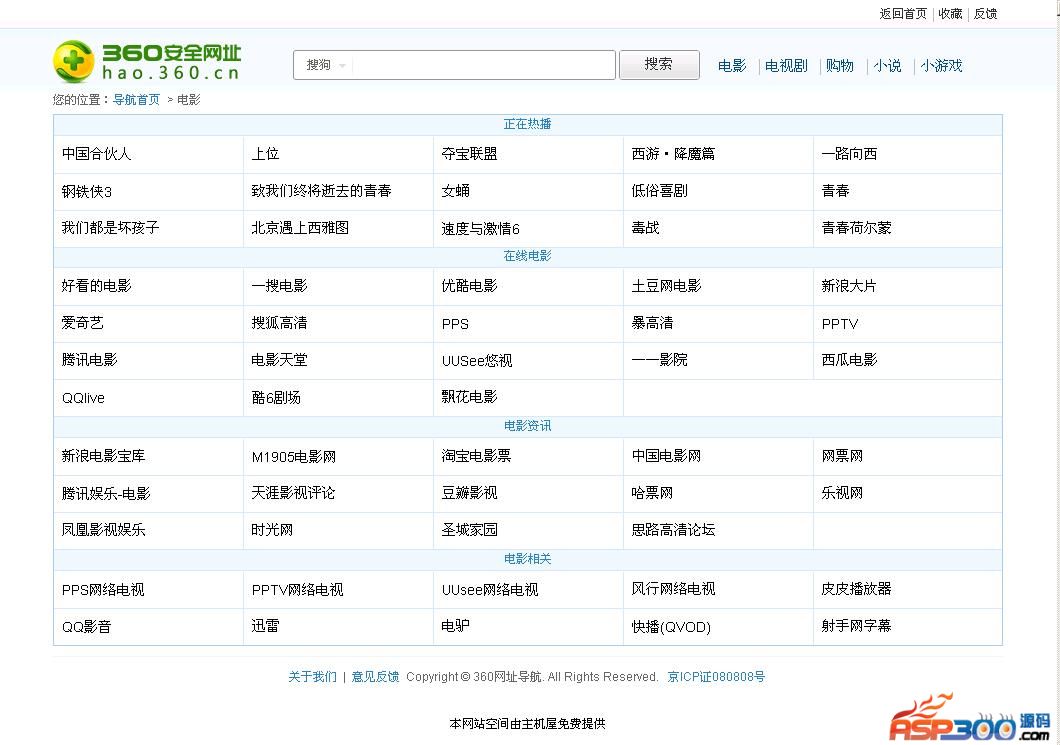Click the search text input field

tap(484, 65)
